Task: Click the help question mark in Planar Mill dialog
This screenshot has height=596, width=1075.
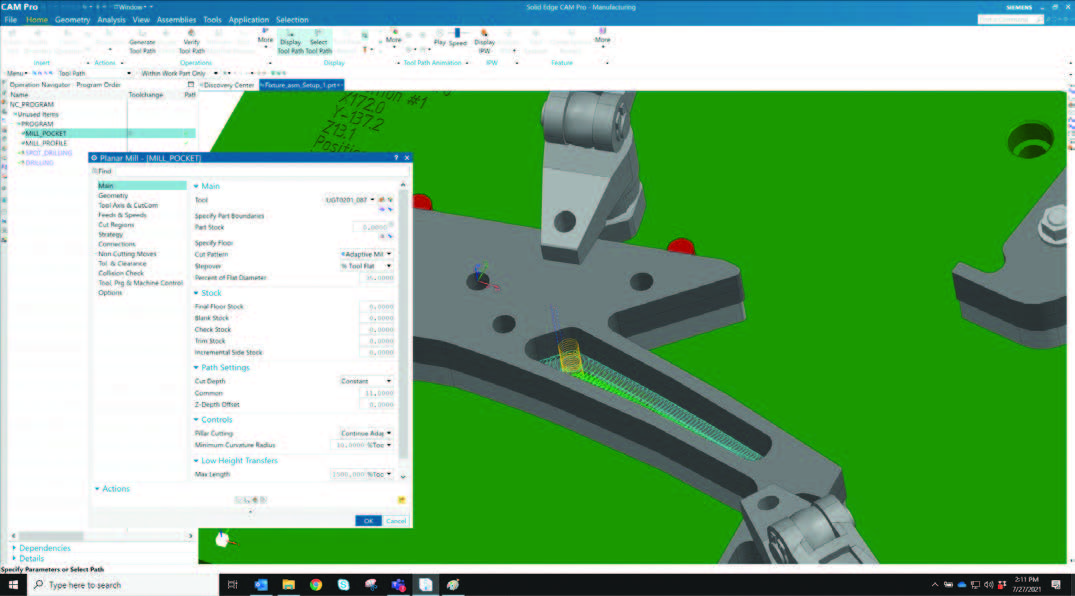Action: pyautogui.click(x=396, y=158)
